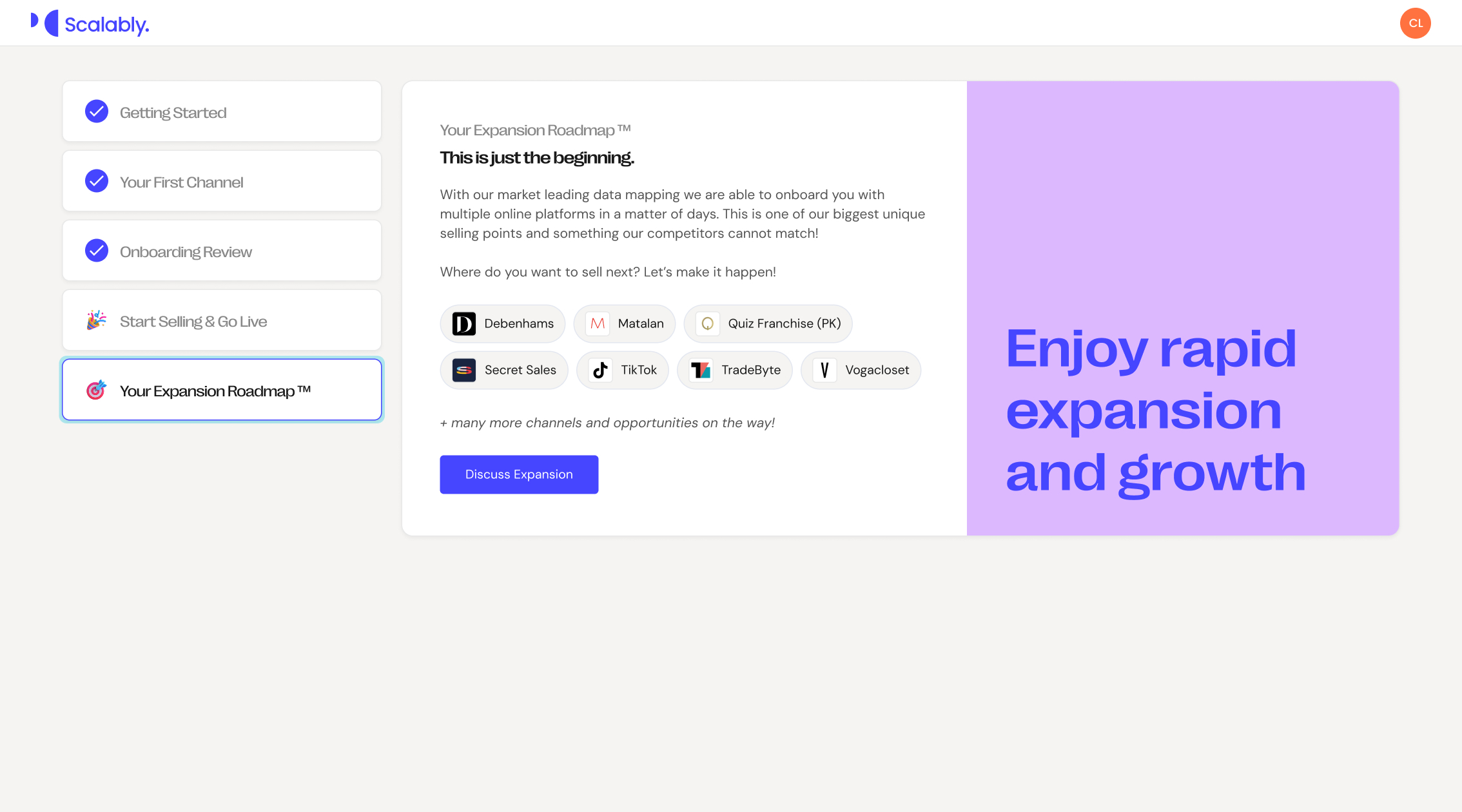Click the TikTok logo icon
Image resolution: width=1462 pixels, height=812 pixels.
point(600,370)
